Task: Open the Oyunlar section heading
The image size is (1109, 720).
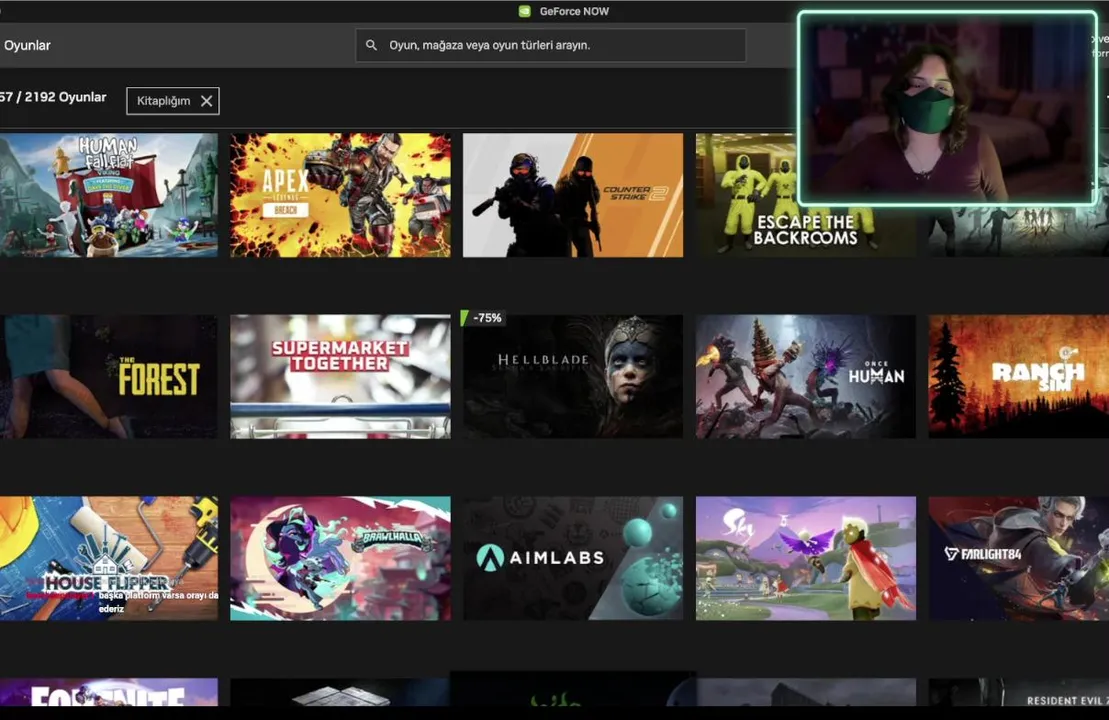Action: (x=28, y=45)
